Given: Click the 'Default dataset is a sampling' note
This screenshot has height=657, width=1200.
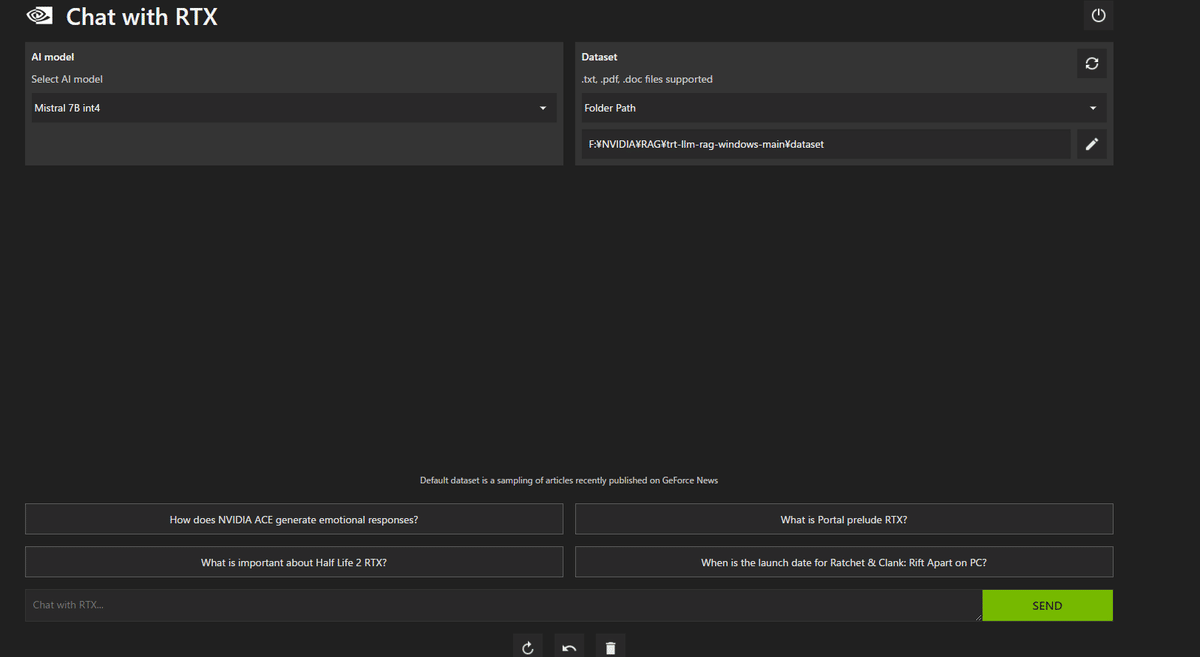Looking at the screenshot, I should 569,480.
